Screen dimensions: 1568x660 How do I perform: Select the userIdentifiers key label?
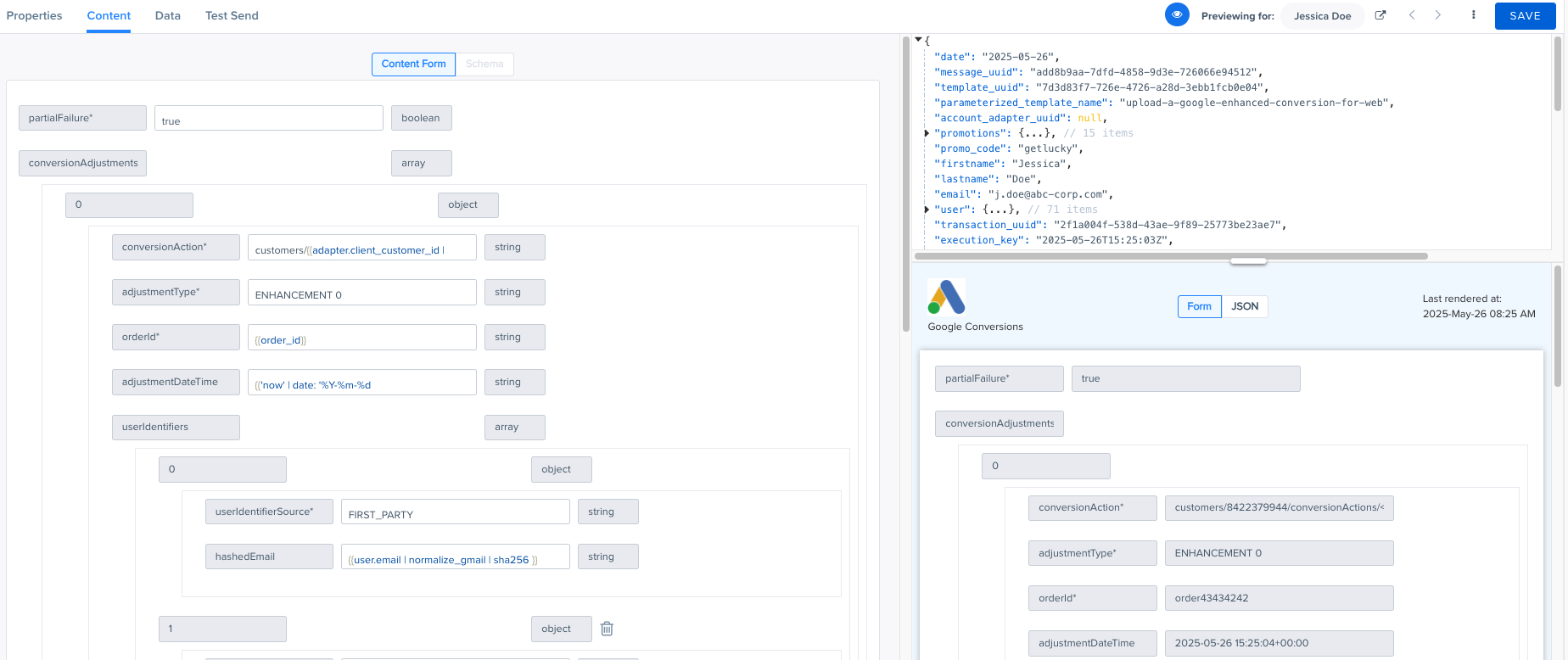coord(176,427)
